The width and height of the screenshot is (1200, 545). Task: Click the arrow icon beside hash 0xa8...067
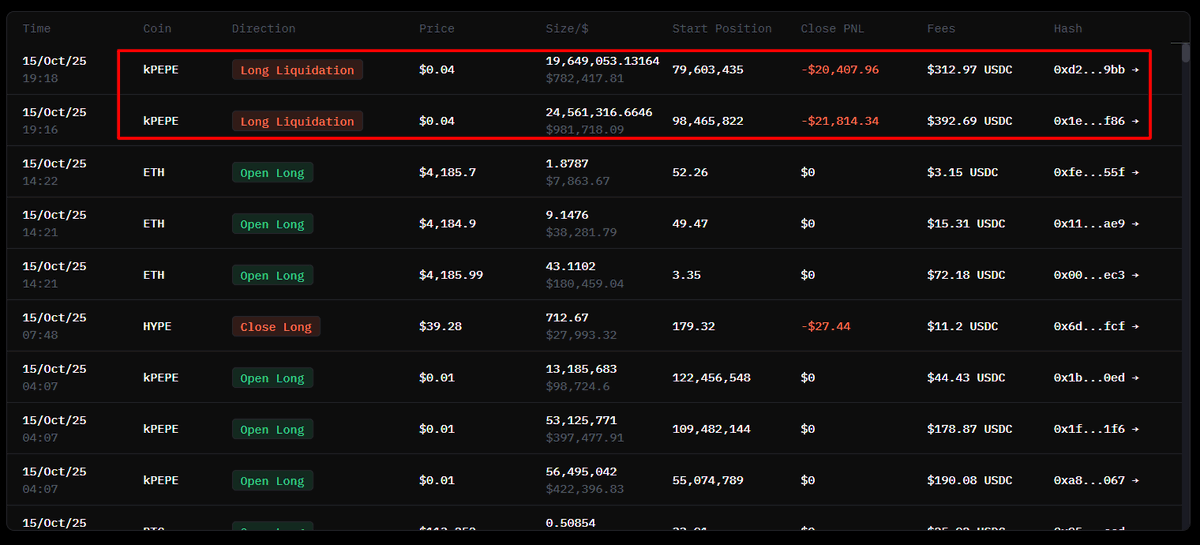(x=1135, y=480)
